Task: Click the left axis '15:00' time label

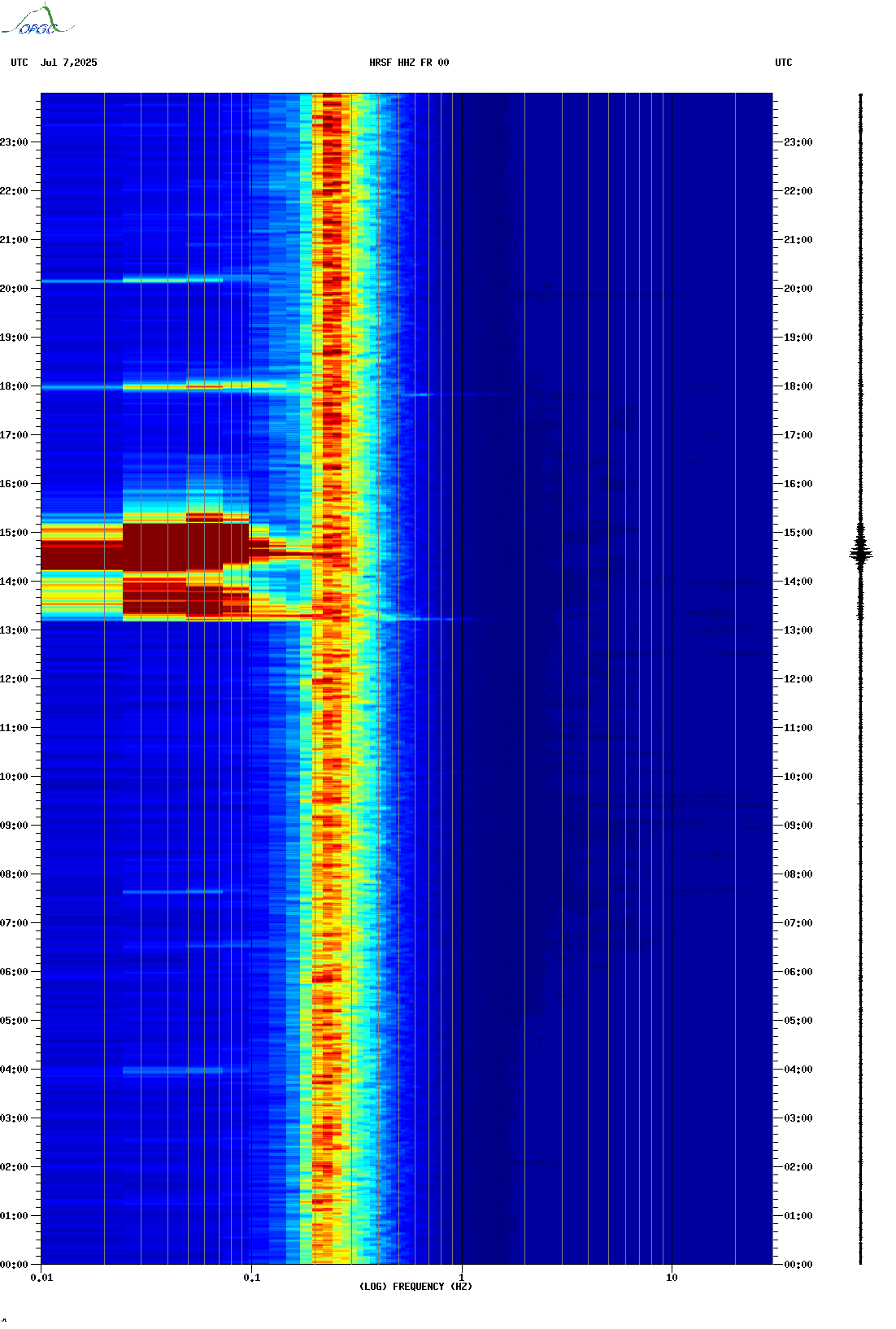Action: pos(14,533)
